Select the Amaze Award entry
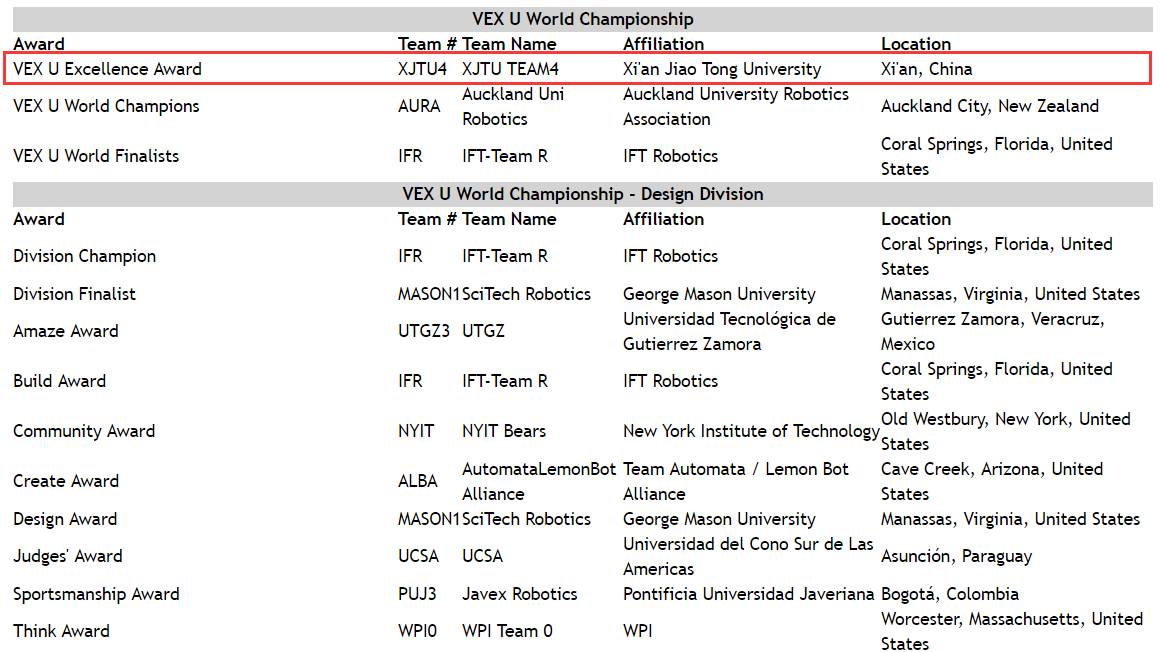Screen dimensions: 1162x652 tap(66, 330)
